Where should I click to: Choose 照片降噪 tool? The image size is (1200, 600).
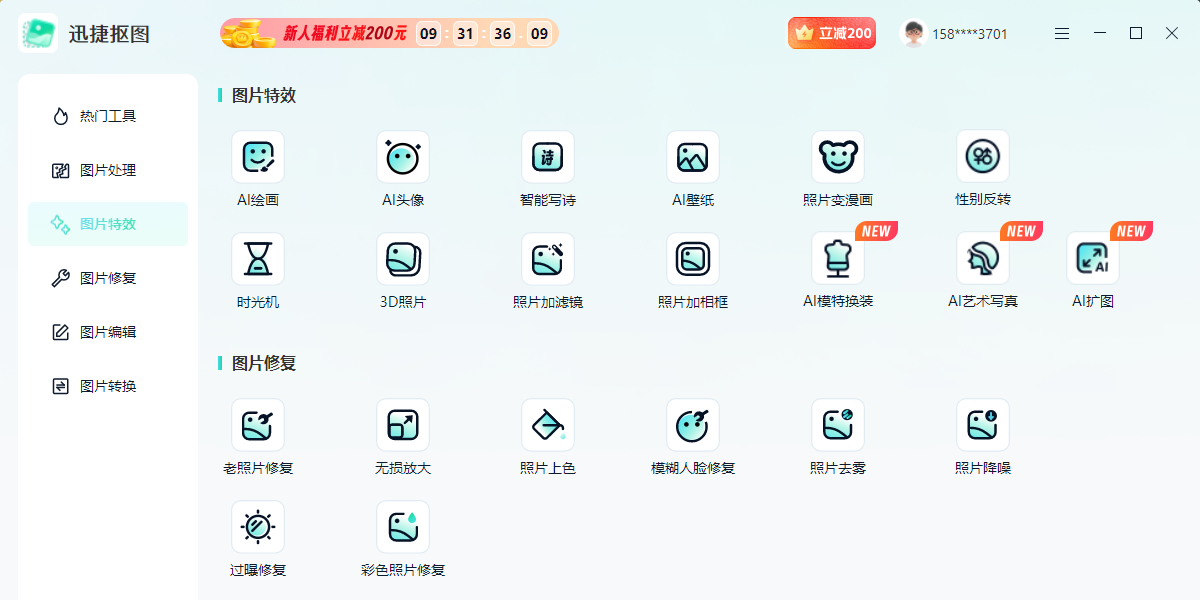[983, 425]
